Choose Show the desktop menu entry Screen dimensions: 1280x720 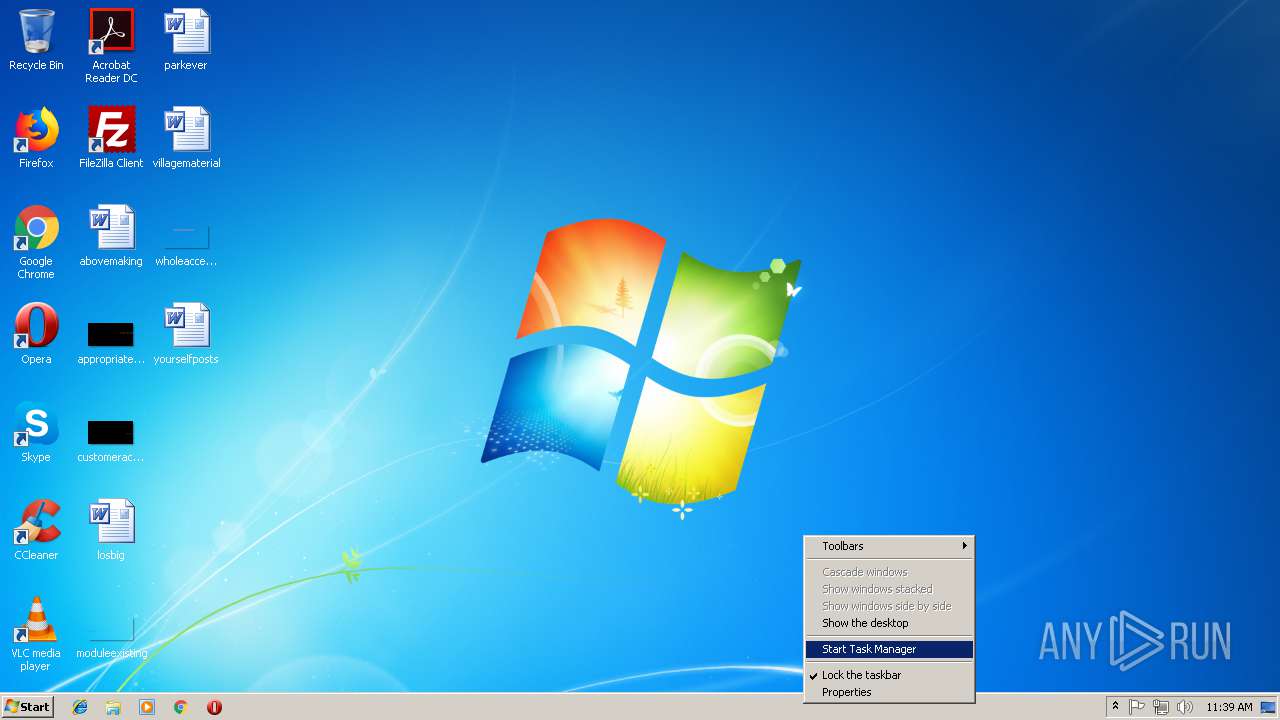click(889, 623)
